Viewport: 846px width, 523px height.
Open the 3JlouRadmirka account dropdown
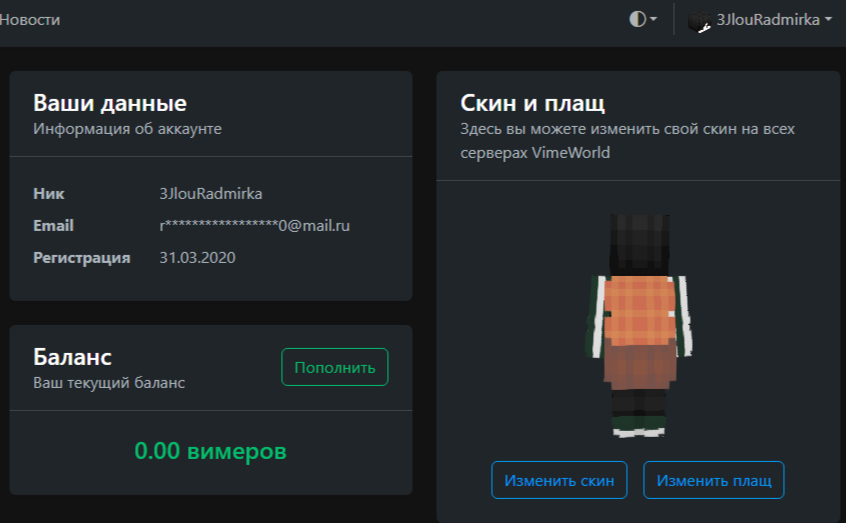pos(760,21)
